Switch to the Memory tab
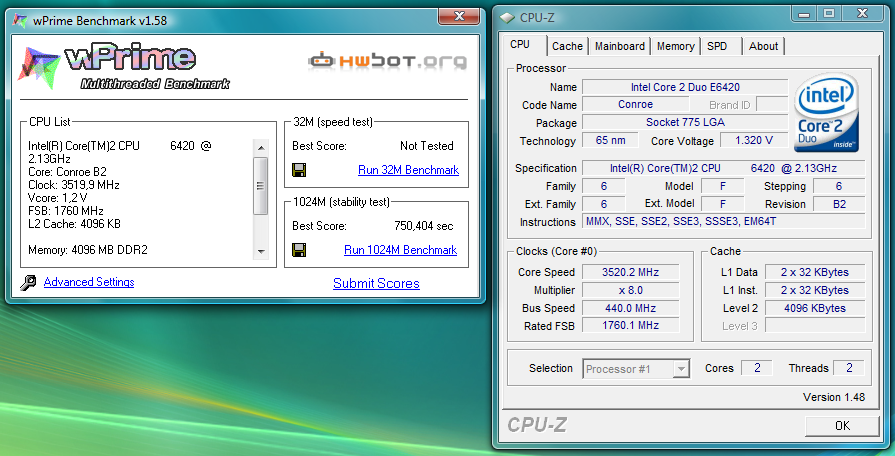Viewport: 895px width, 456px height. click(x=675, y=46)
